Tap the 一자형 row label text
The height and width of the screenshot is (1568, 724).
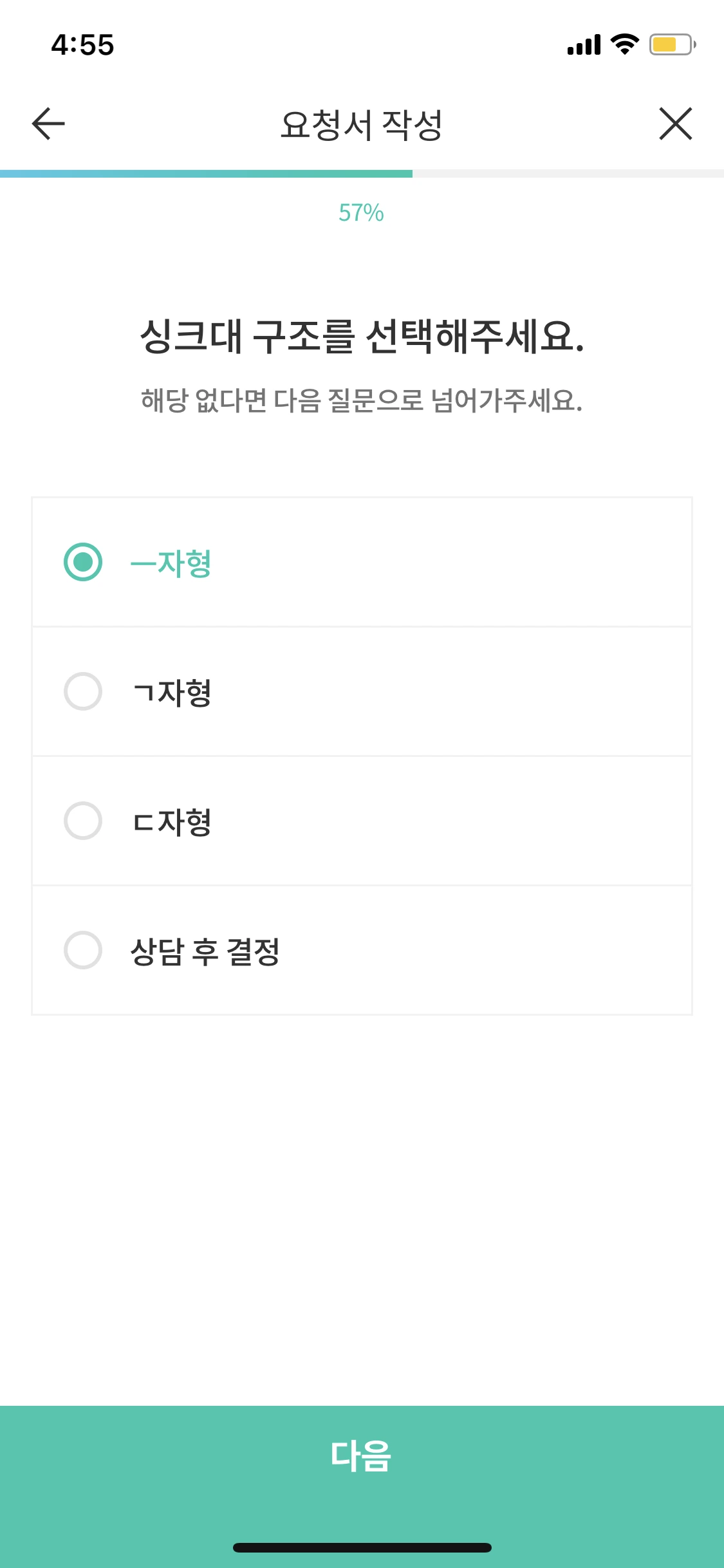(x=171, y=563)
